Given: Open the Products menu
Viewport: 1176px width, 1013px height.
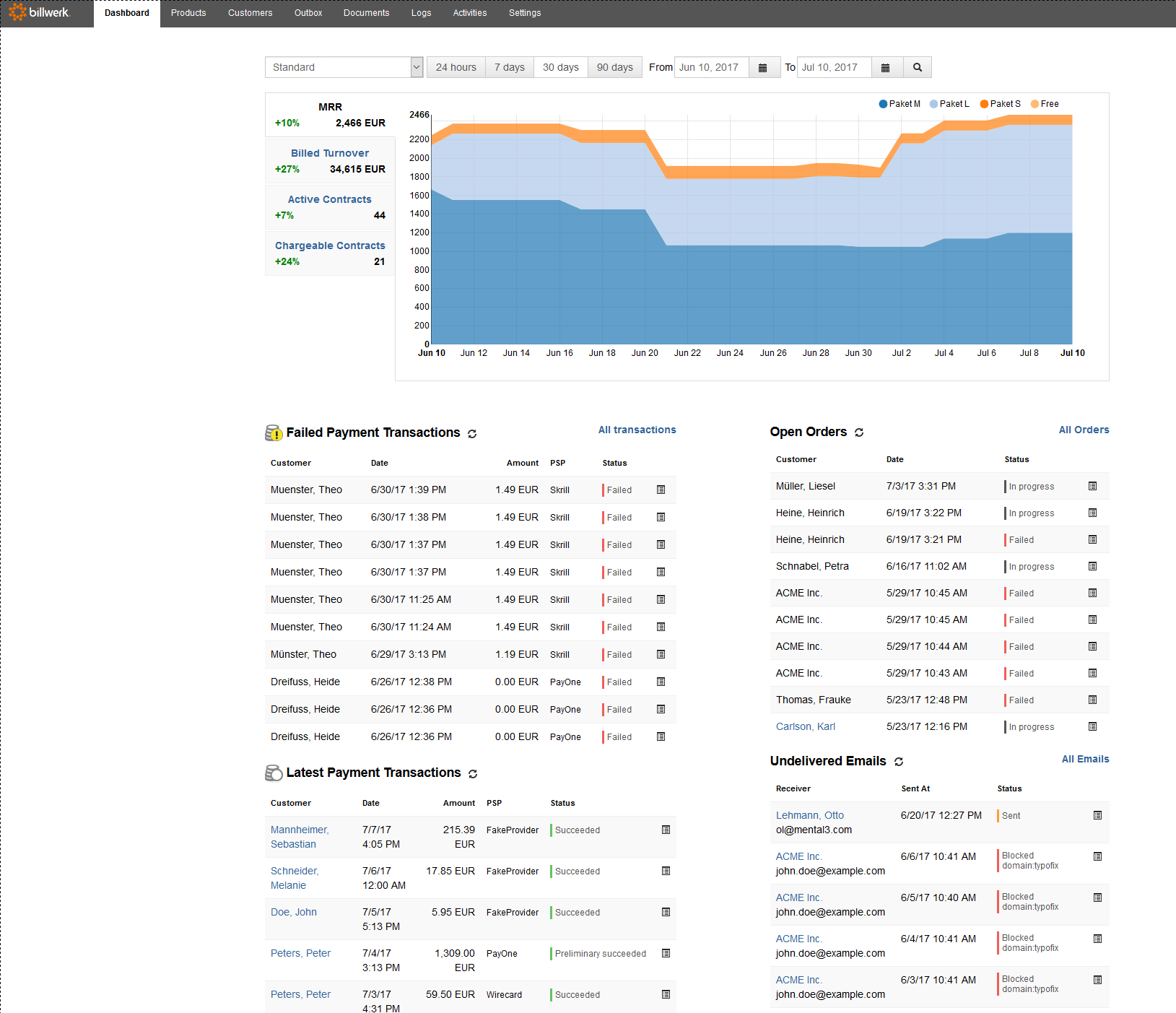Looking at the screenshot, I should coord(188,13).
